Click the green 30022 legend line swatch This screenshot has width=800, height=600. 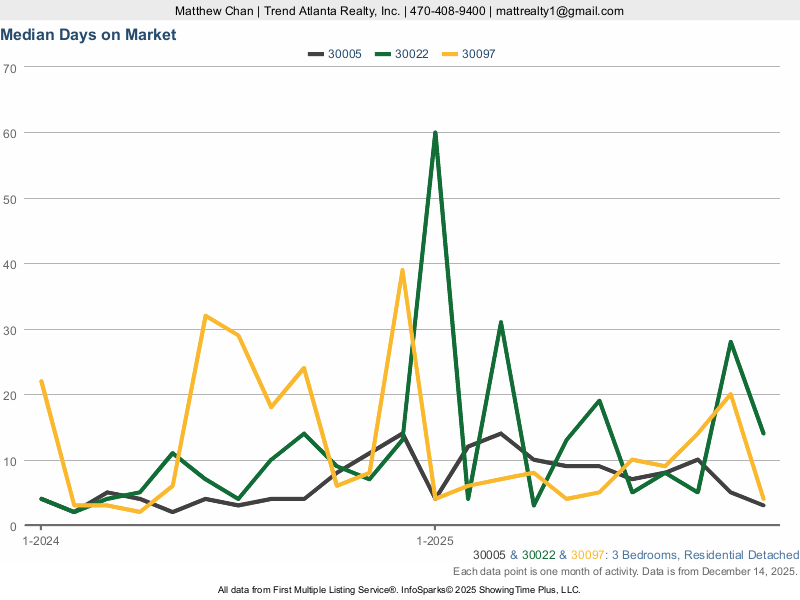[x=382, y=54]
